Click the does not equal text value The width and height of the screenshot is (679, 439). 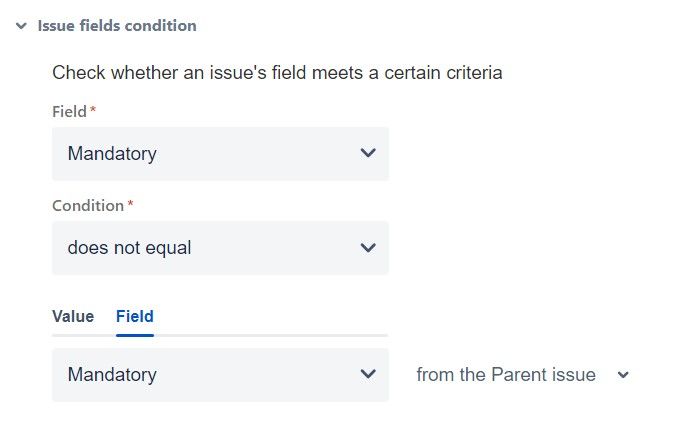[x=129, y=248]
